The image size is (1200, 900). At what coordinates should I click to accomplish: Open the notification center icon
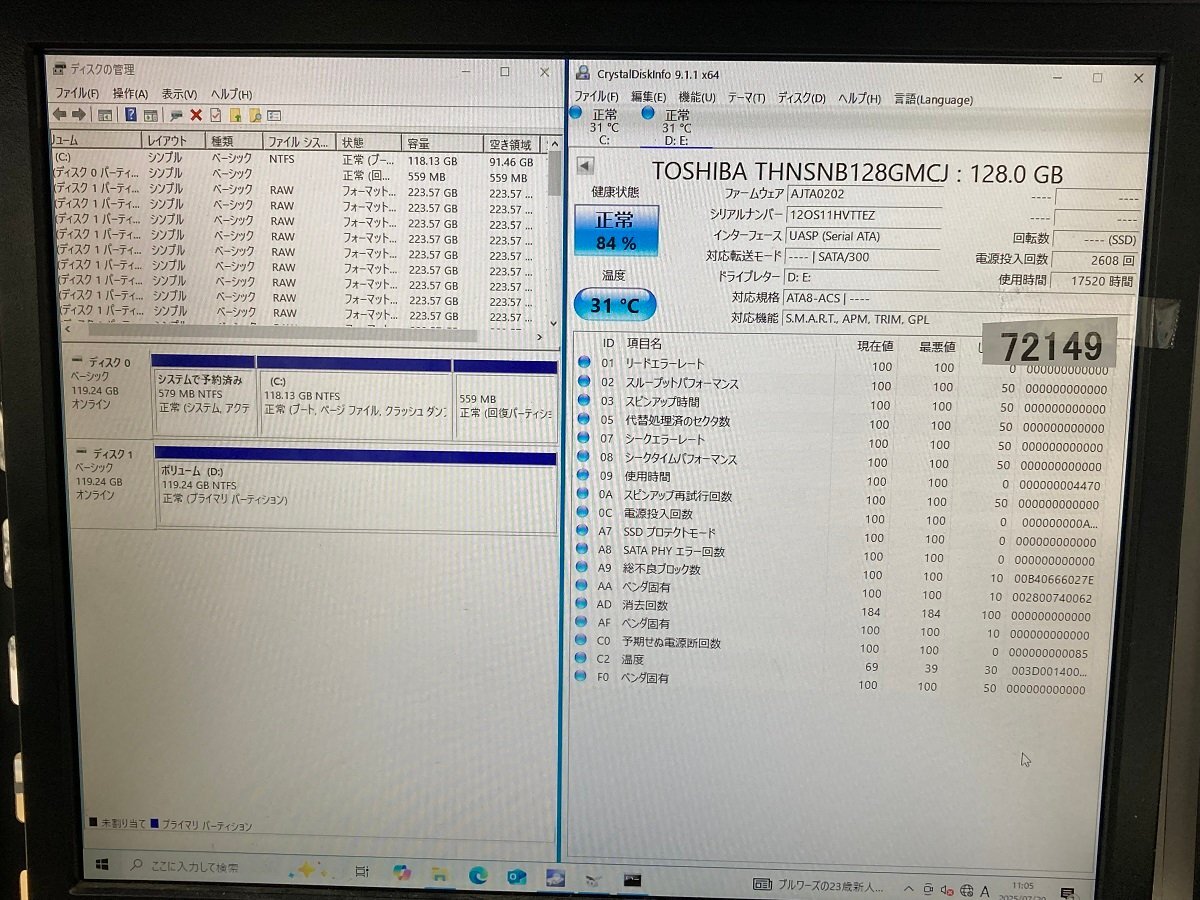coord(1067,891)
